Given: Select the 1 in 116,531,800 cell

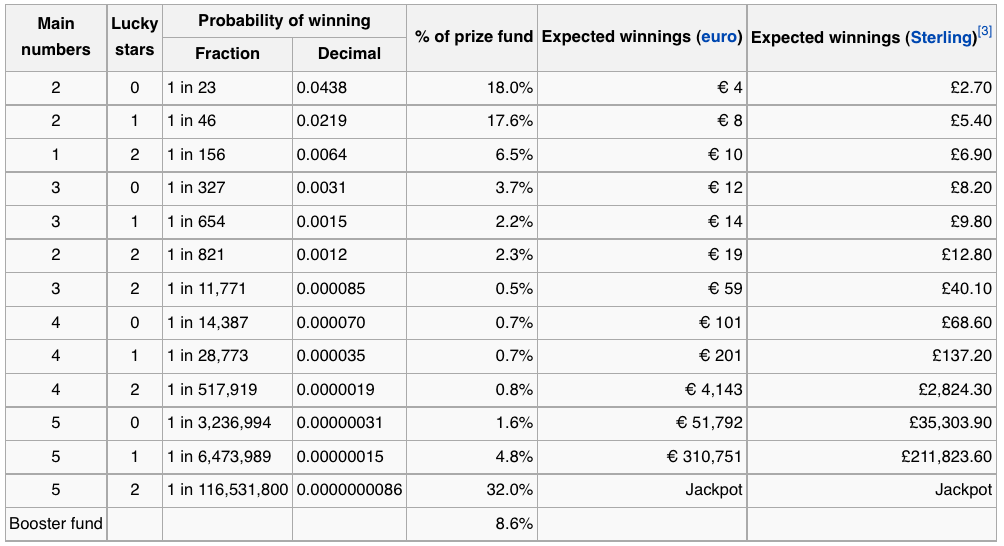Looking at the screenshot, I should pos(227,490).
